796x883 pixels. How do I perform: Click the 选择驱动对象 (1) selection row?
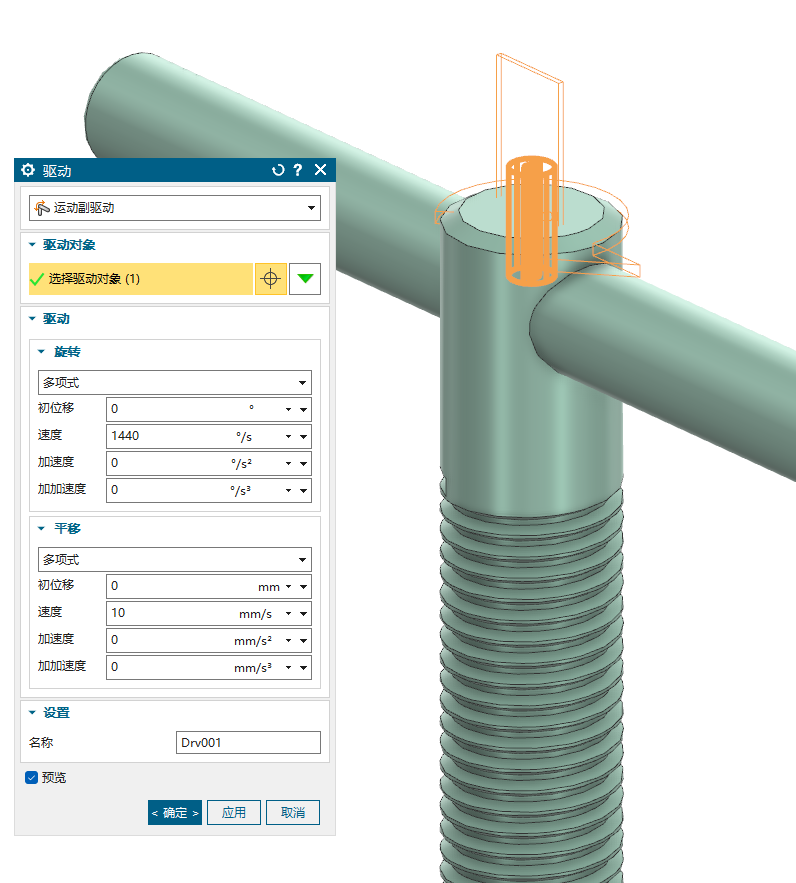point(140,279)
